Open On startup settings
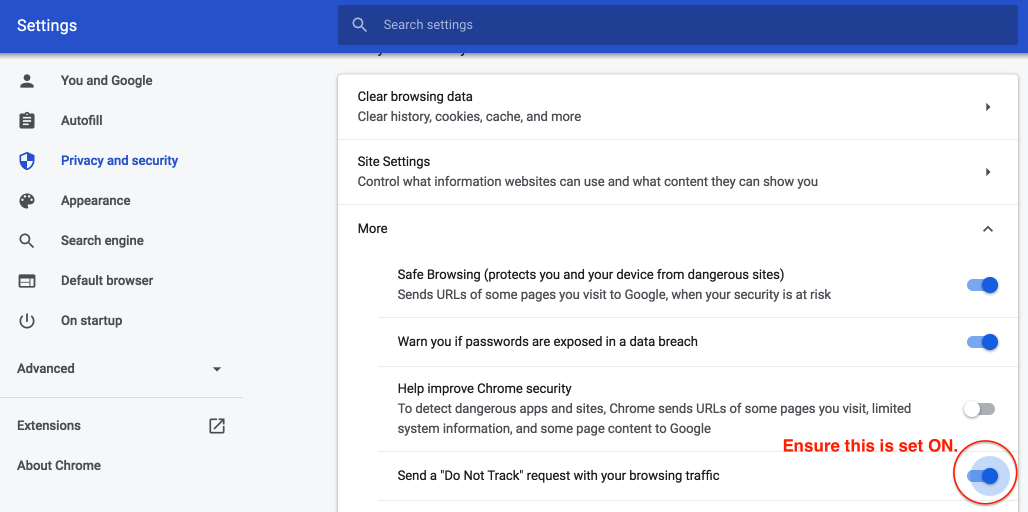The width and height of the screenshot is (1028, 512). [92, 321]
